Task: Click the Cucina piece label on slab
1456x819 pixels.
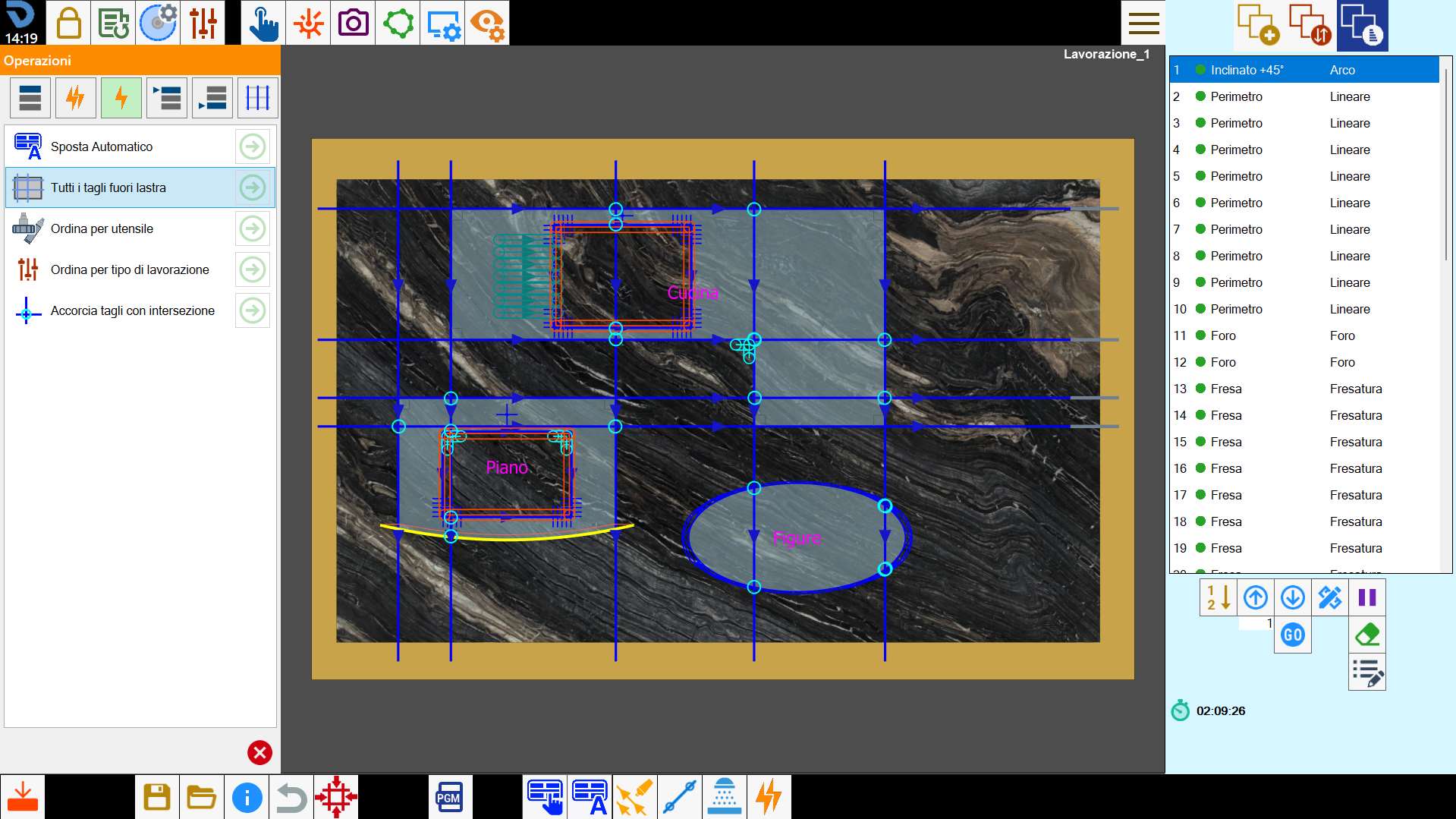Action: [x=693, y=293]
